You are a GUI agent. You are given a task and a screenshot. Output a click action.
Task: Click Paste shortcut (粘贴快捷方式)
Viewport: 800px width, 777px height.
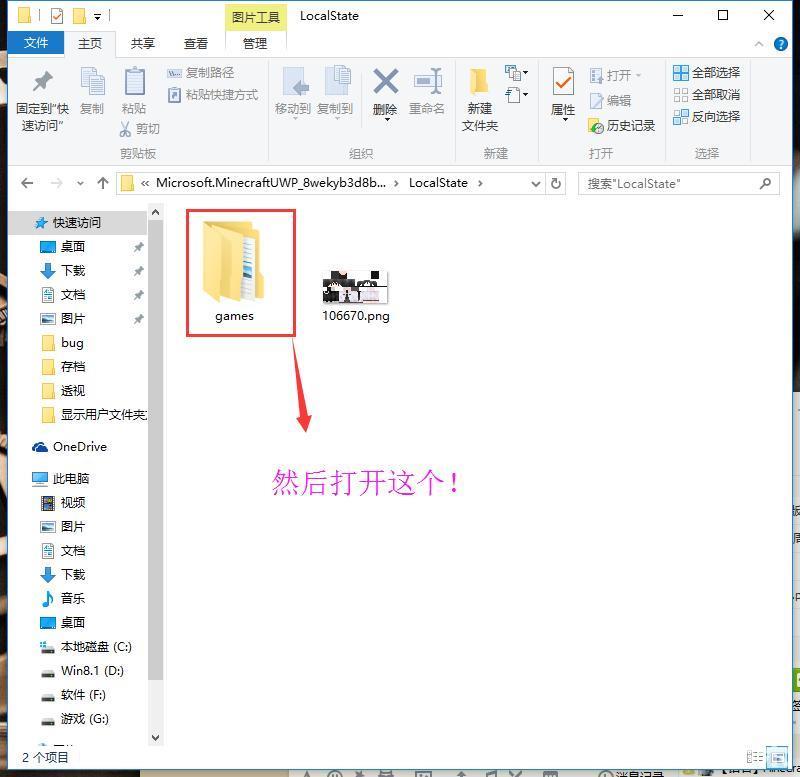213,95
